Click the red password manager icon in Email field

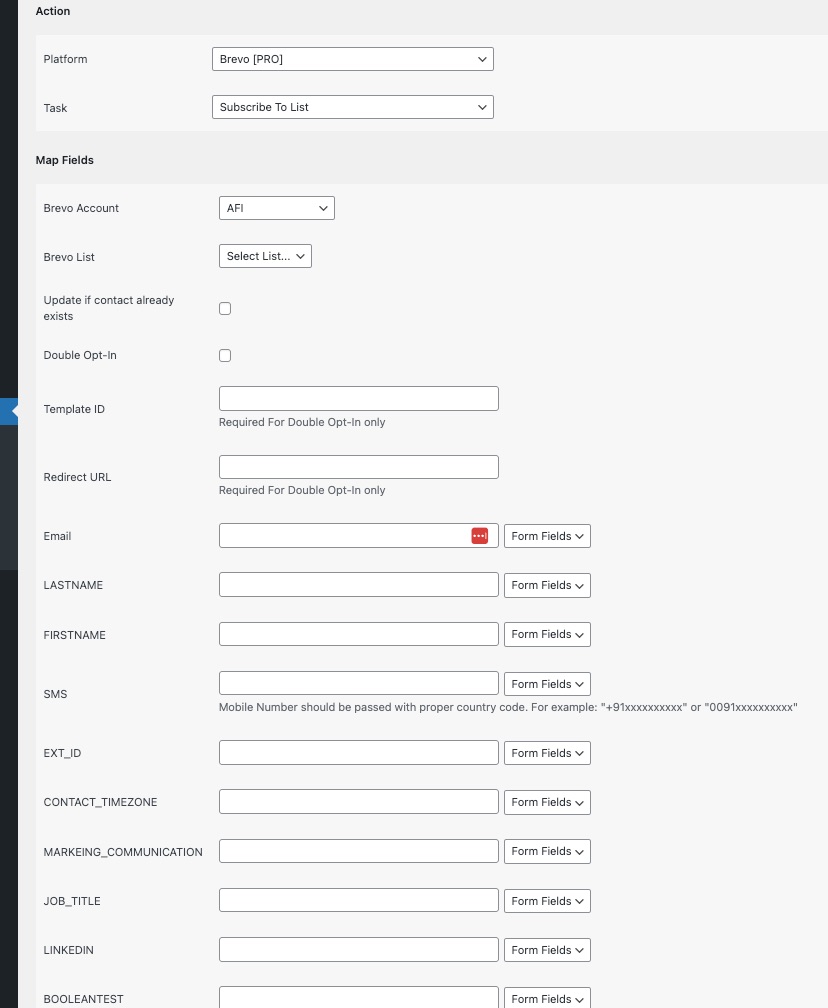click(480, 536)
